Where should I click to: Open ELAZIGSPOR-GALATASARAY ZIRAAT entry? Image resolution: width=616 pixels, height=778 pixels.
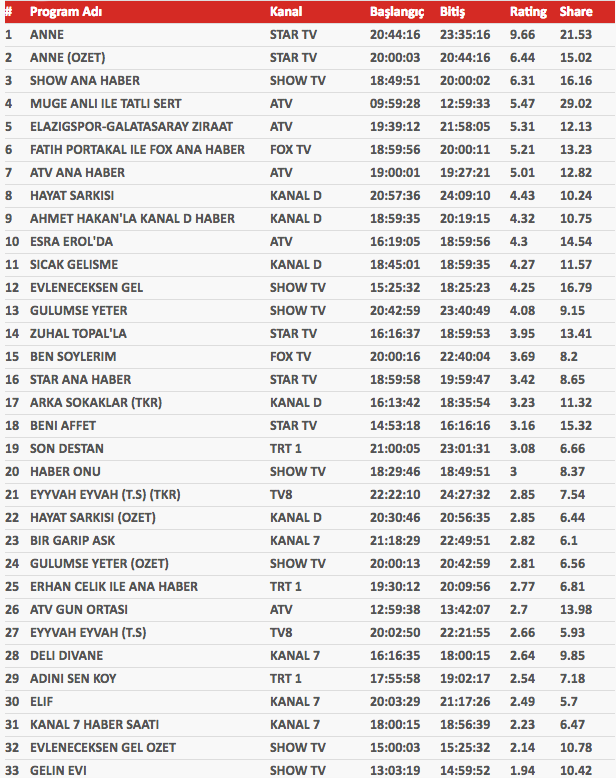pos(120,126)
